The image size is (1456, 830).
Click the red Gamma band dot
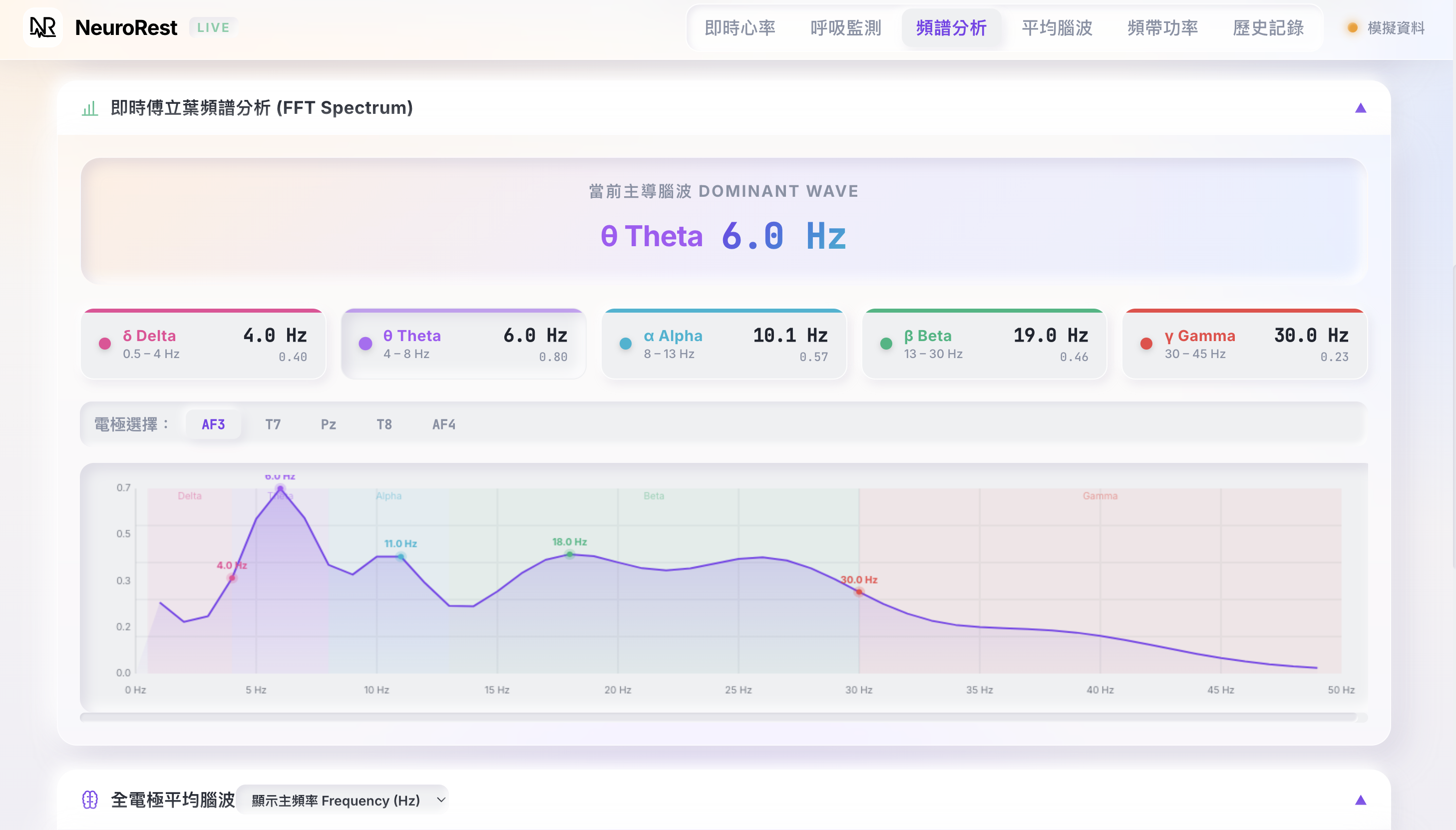click(x=1146, y=343)
